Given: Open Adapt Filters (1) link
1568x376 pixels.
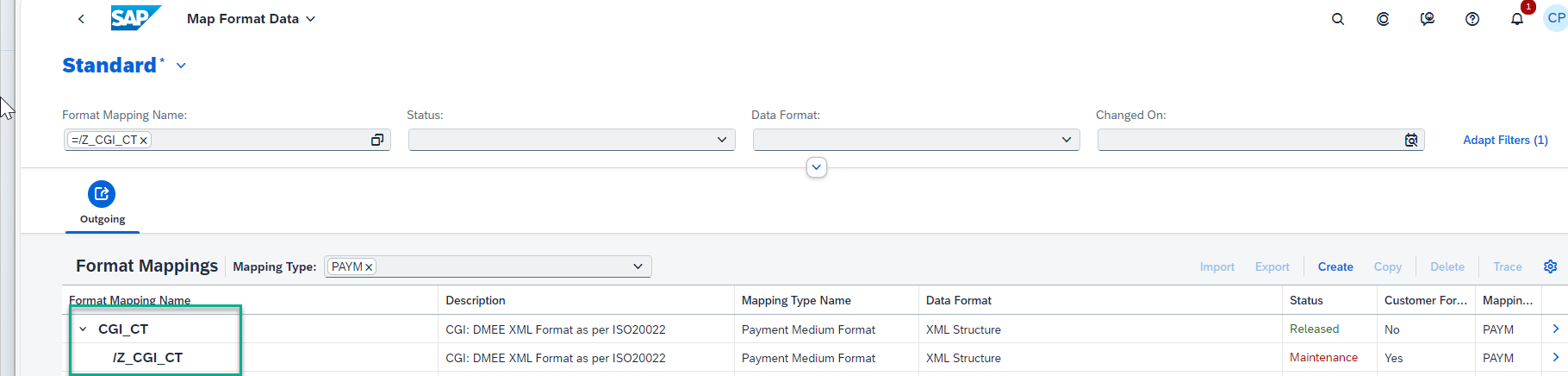Looking at the screenshot, I should pyautogui.click(x=1505, y=140).
